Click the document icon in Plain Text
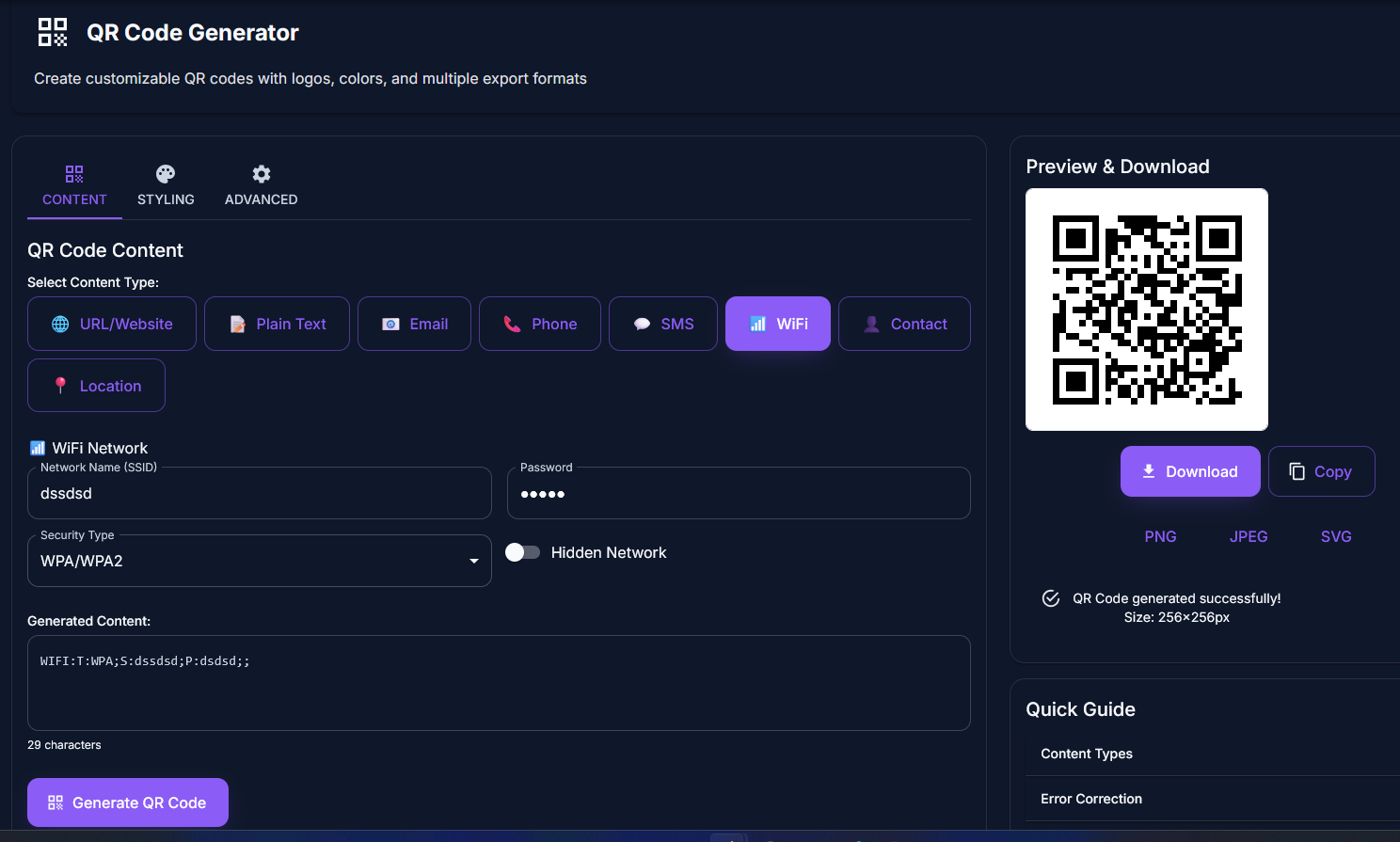1400x842 pixels. (237, 324)
